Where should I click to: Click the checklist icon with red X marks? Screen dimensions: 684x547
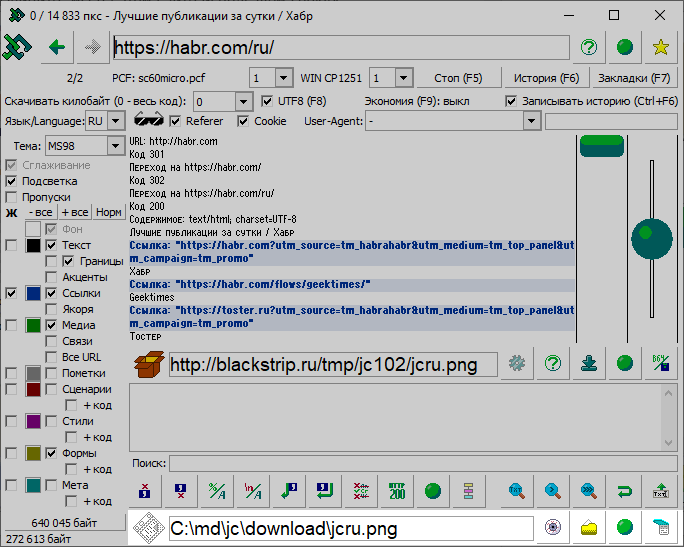coord(361,491)
